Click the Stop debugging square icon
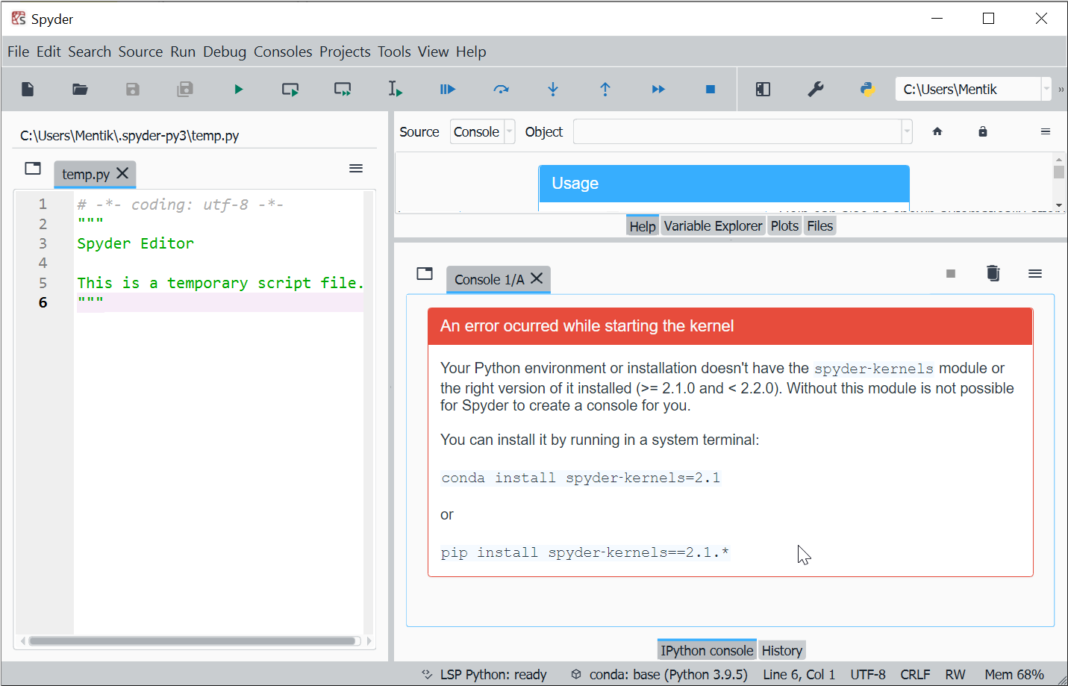The image size is (1068, 686). tap(710, 89)
